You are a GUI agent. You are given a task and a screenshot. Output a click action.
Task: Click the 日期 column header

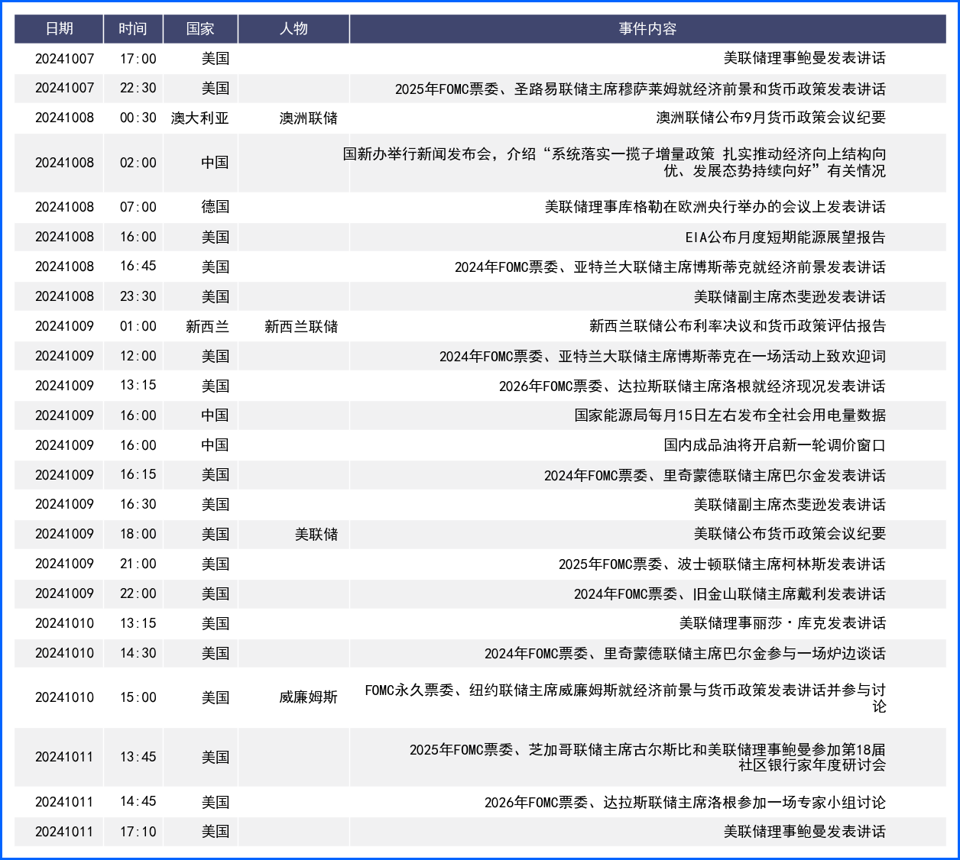(59, 29)
